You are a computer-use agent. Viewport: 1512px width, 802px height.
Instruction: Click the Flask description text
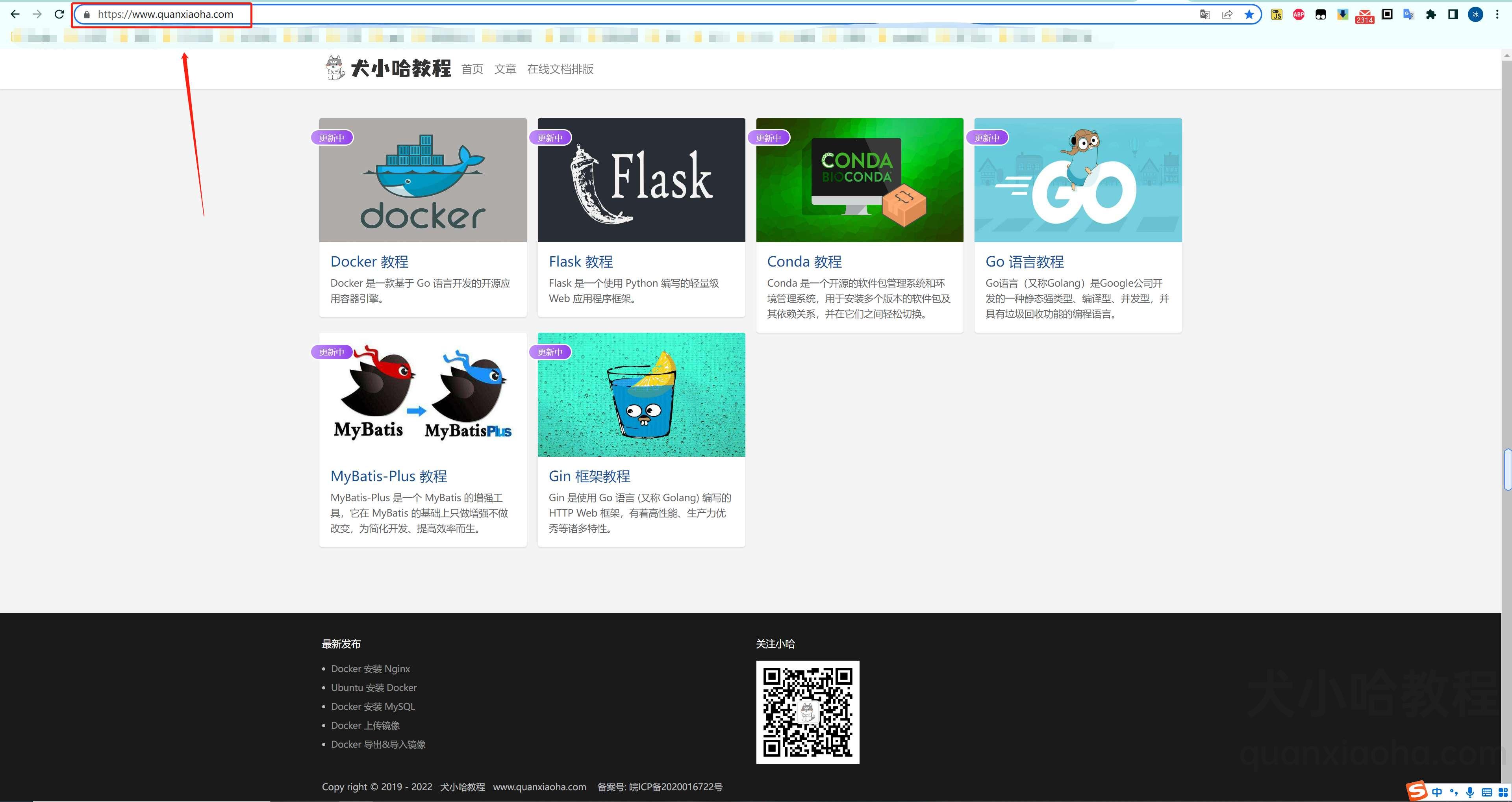pos(634,291)
